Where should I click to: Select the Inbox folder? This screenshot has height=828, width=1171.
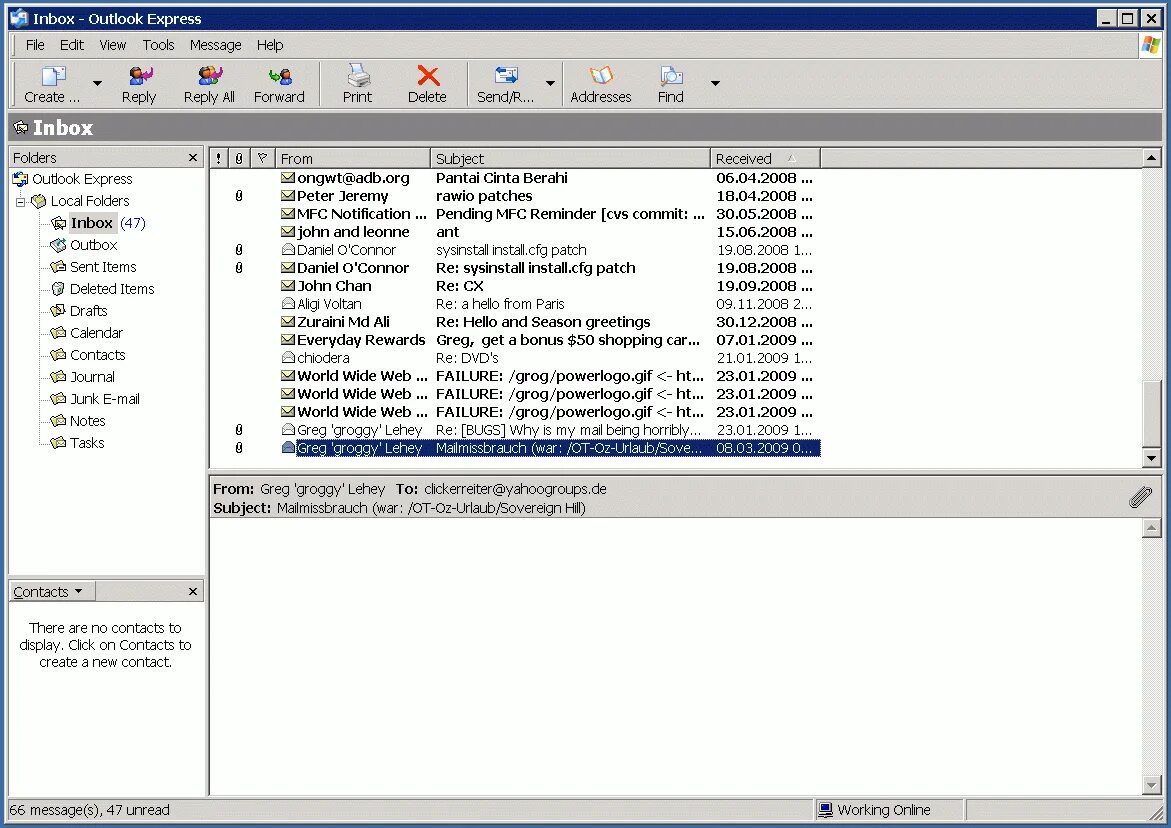click(x=91, y=223)
